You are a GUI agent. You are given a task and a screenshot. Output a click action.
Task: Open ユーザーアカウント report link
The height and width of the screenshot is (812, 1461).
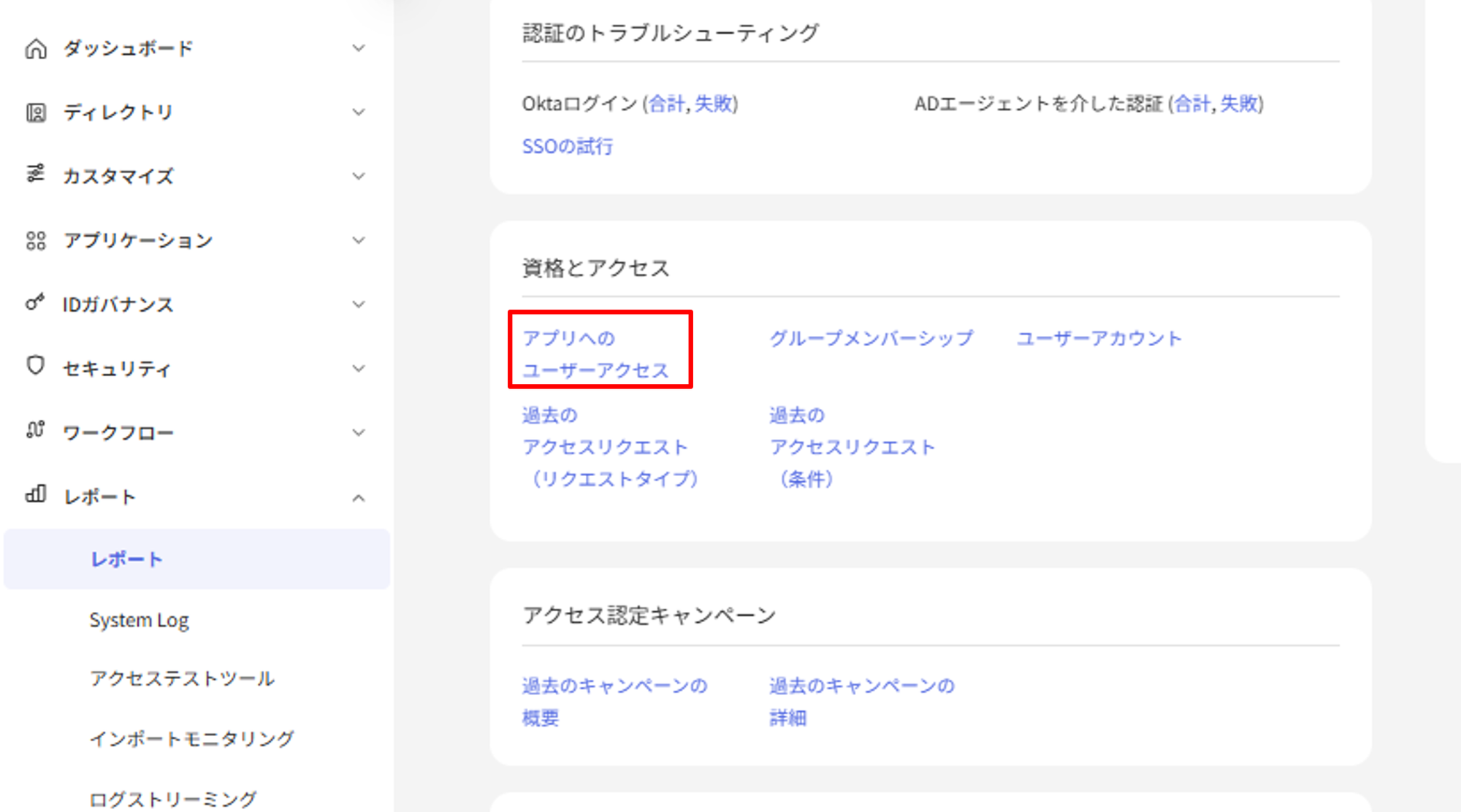click(1099, 338)
